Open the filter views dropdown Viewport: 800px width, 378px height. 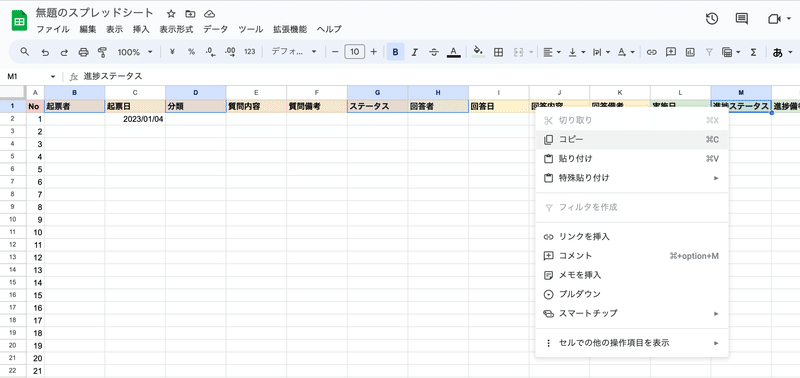click(731, 52)
